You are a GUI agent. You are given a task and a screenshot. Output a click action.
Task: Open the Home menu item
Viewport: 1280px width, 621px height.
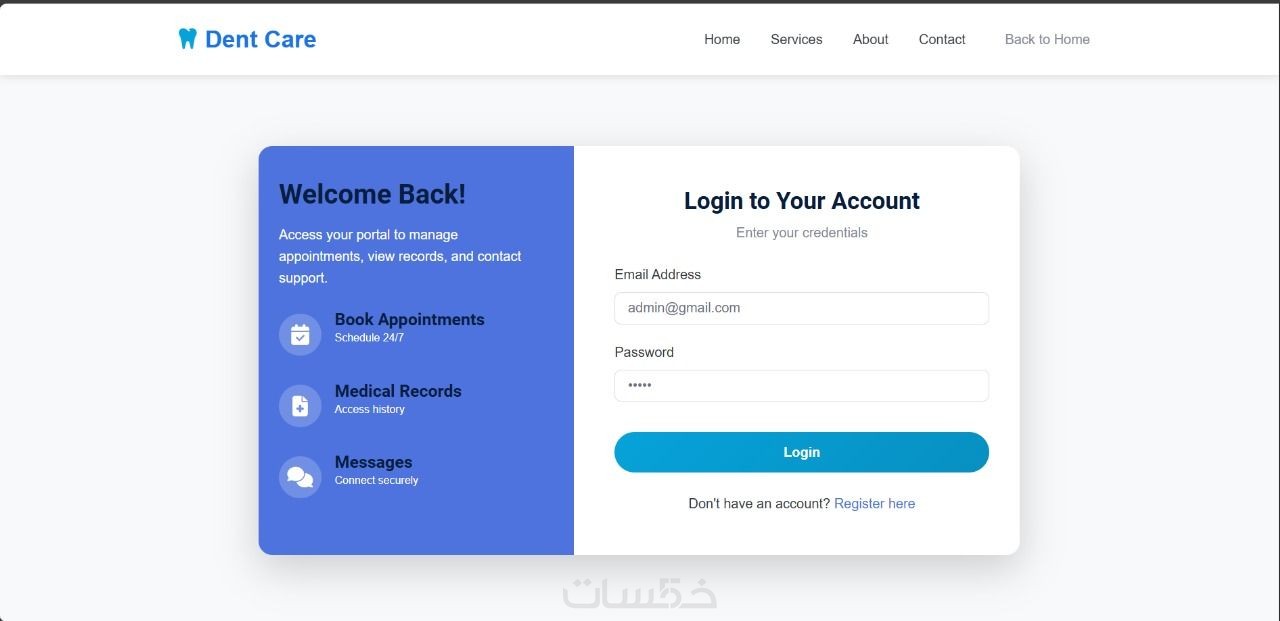coord(722,39)
